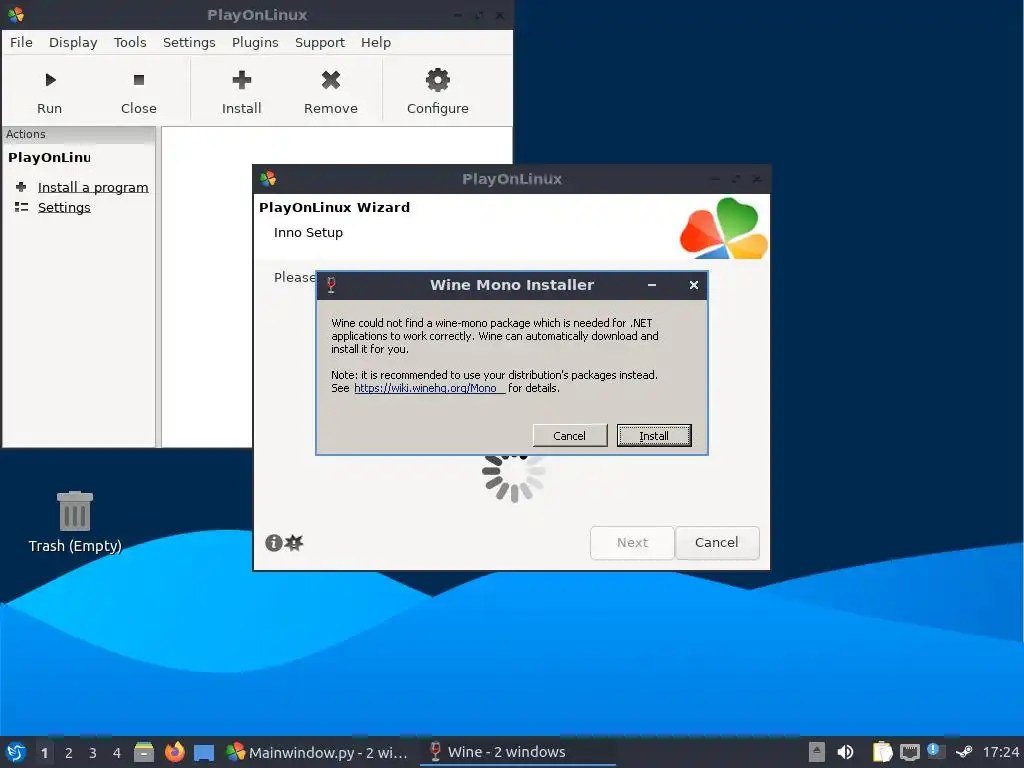Open the File menu
Viewport: 1024px width, 768px height.
[x=21, y=42]
